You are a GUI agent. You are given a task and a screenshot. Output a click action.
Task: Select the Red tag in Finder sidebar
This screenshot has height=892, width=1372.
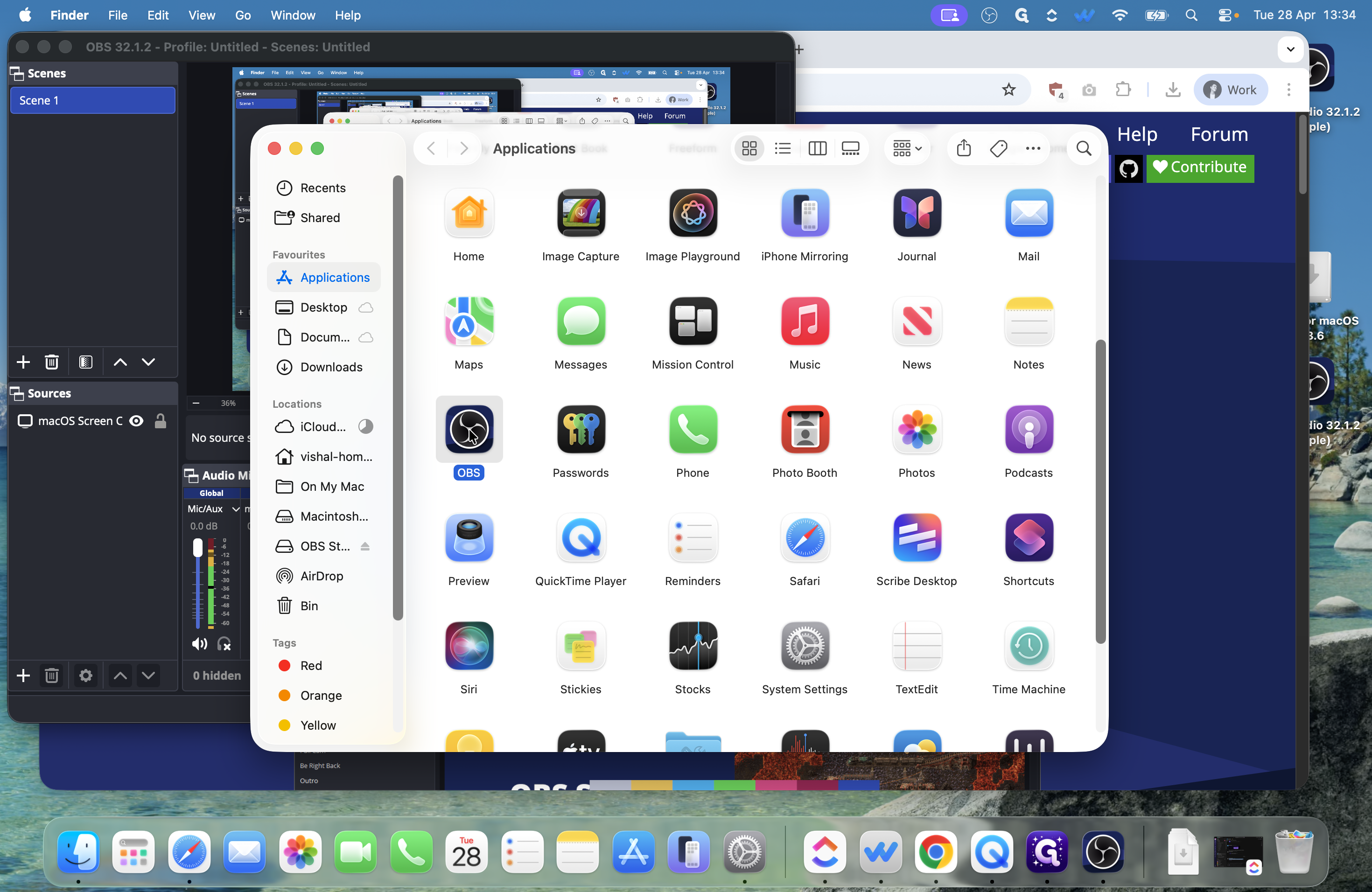click(323, 666)
